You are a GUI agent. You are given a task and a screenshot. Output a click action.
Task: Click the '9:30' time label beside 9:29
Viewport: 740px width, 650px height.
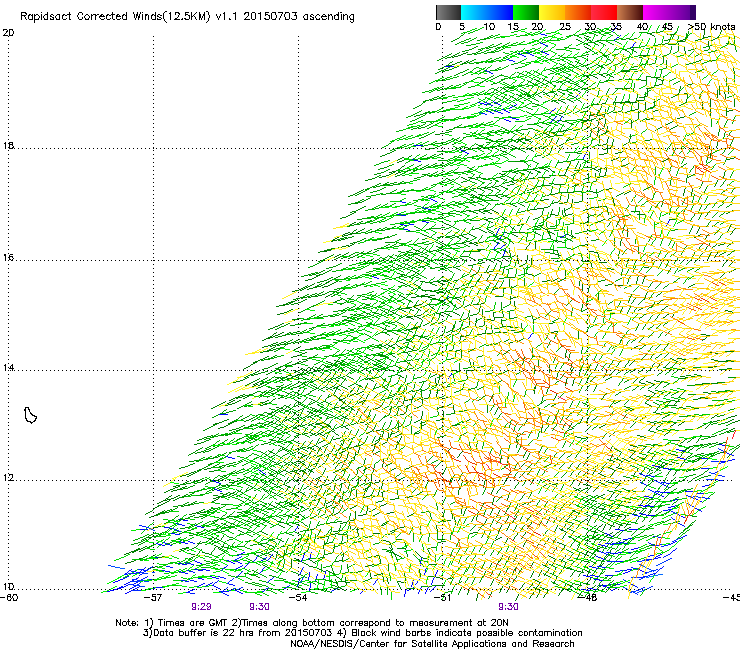tap(260, 607)
